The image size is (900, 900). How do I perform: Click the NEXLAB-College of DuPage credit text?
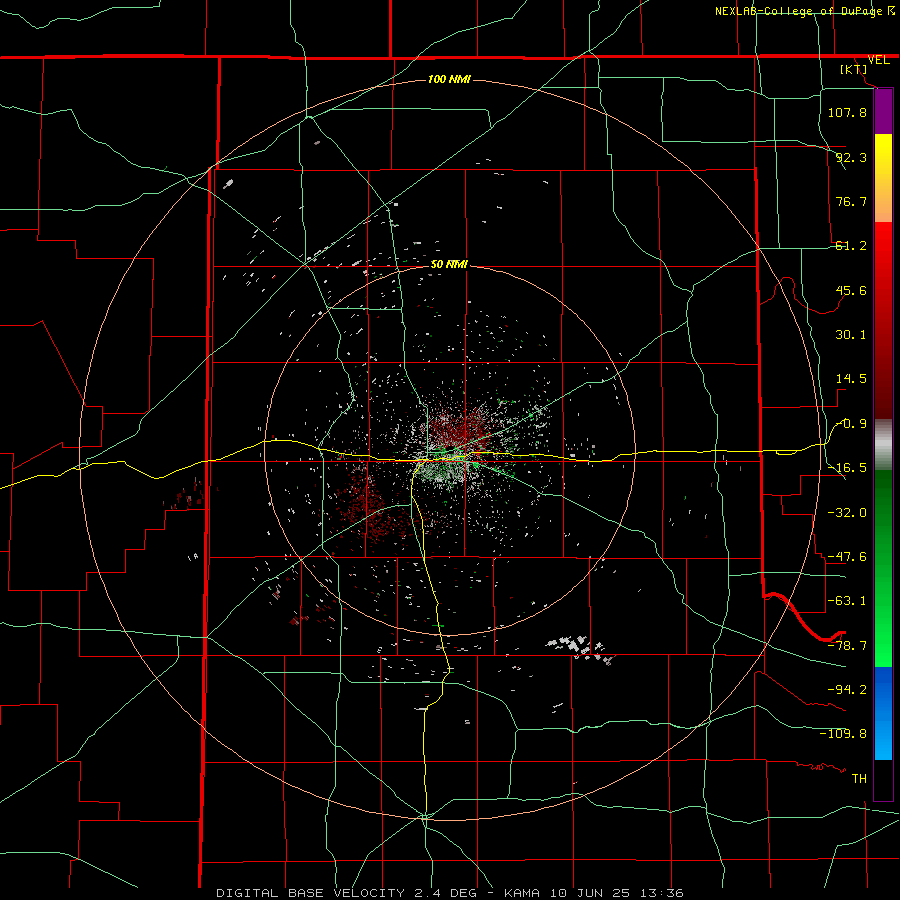800,11
